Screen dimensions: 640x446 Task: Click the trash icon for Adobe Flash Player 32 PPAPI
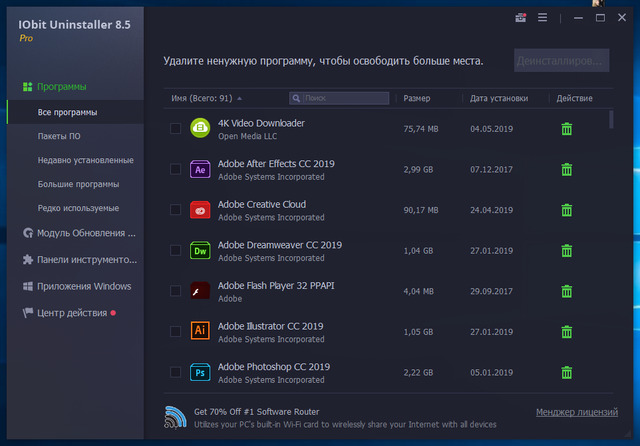tap(567, 291)
